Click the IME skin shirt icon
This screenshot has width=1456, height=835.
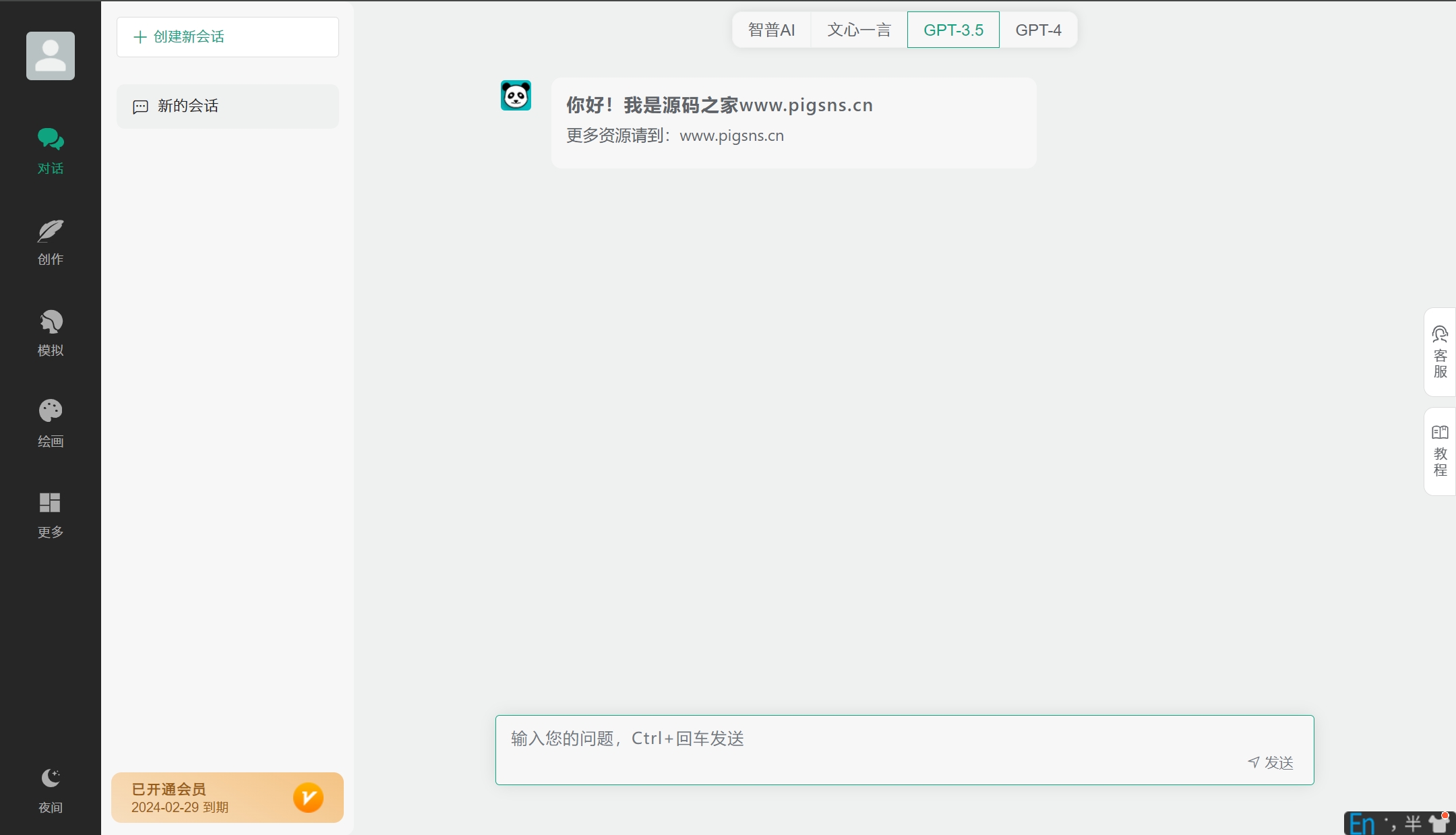coord(1438,823)
